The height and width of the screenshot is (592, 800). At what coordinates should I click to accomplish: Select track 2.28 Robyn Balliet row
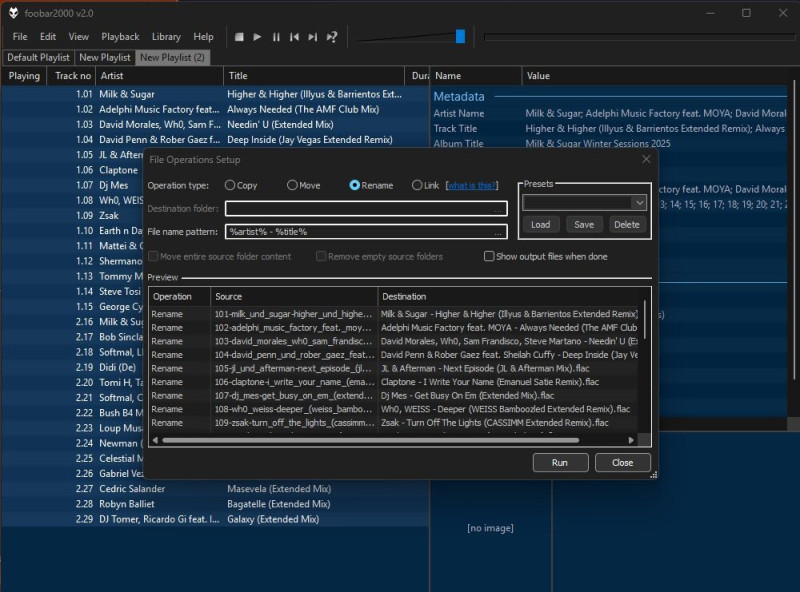[215, 504]
